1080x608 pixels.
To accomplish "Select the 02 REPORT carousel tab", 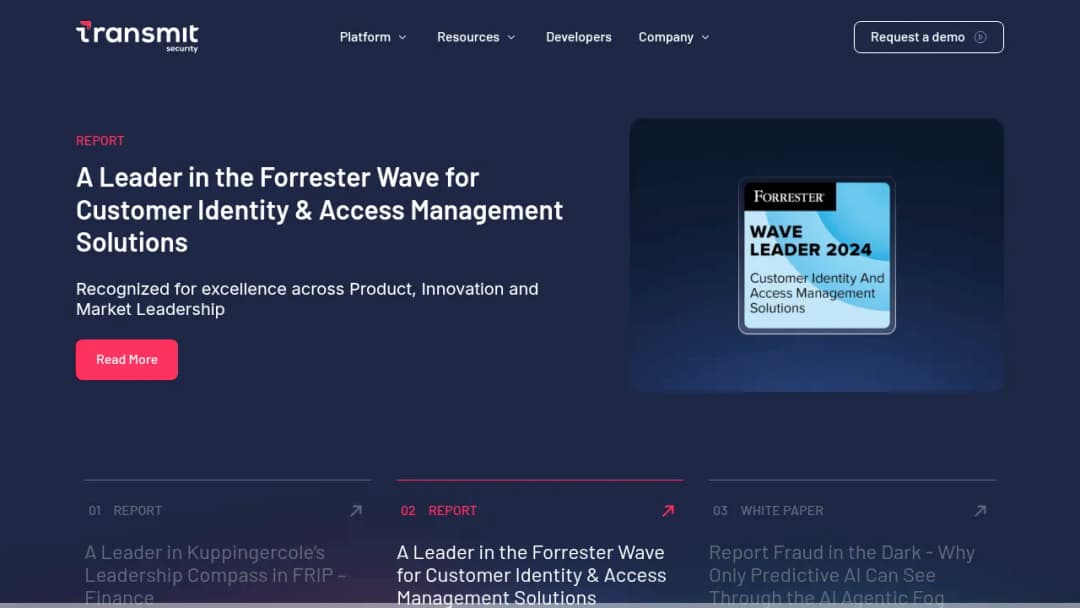I will coord(439,511).
